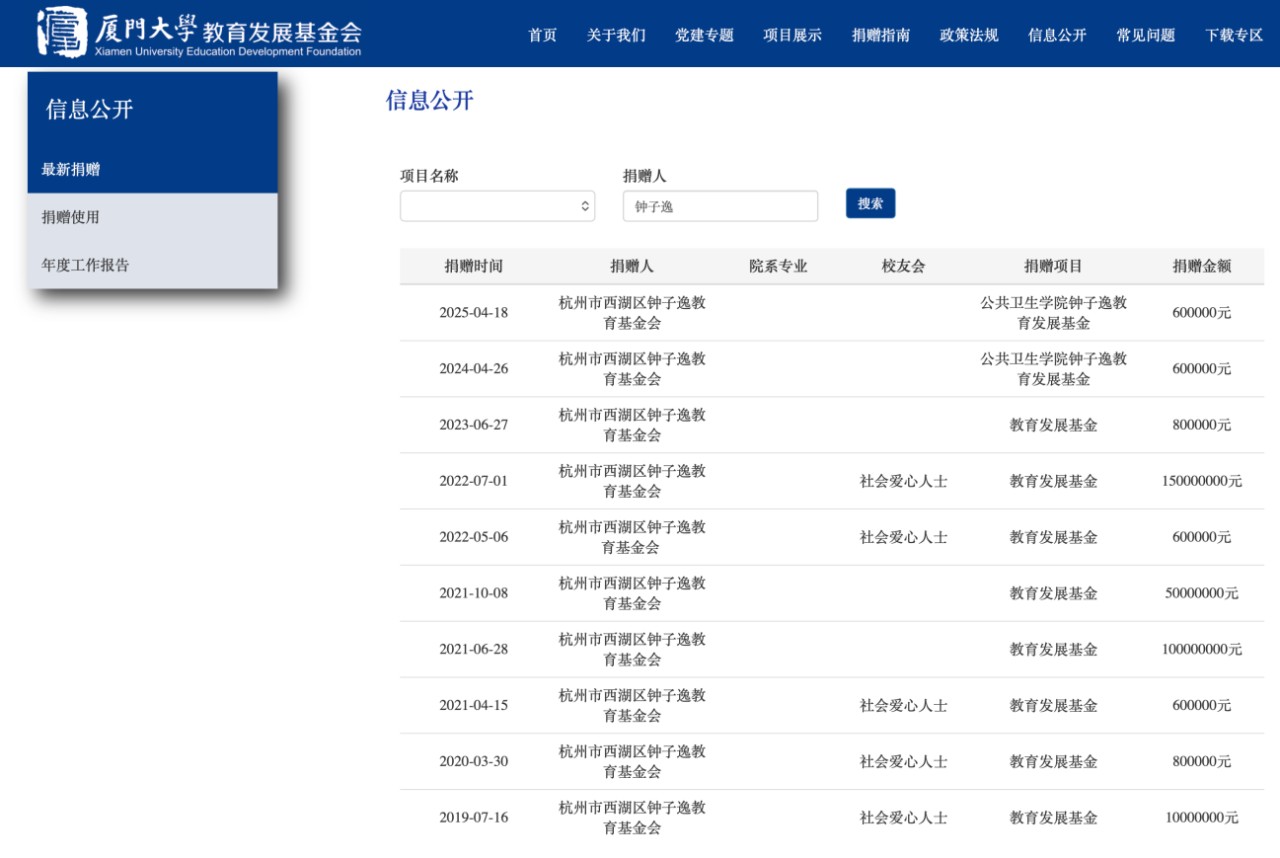Select 党建专题 from the navigation bar
Viewport: 1280px width, 858px height.
(702, 33)
